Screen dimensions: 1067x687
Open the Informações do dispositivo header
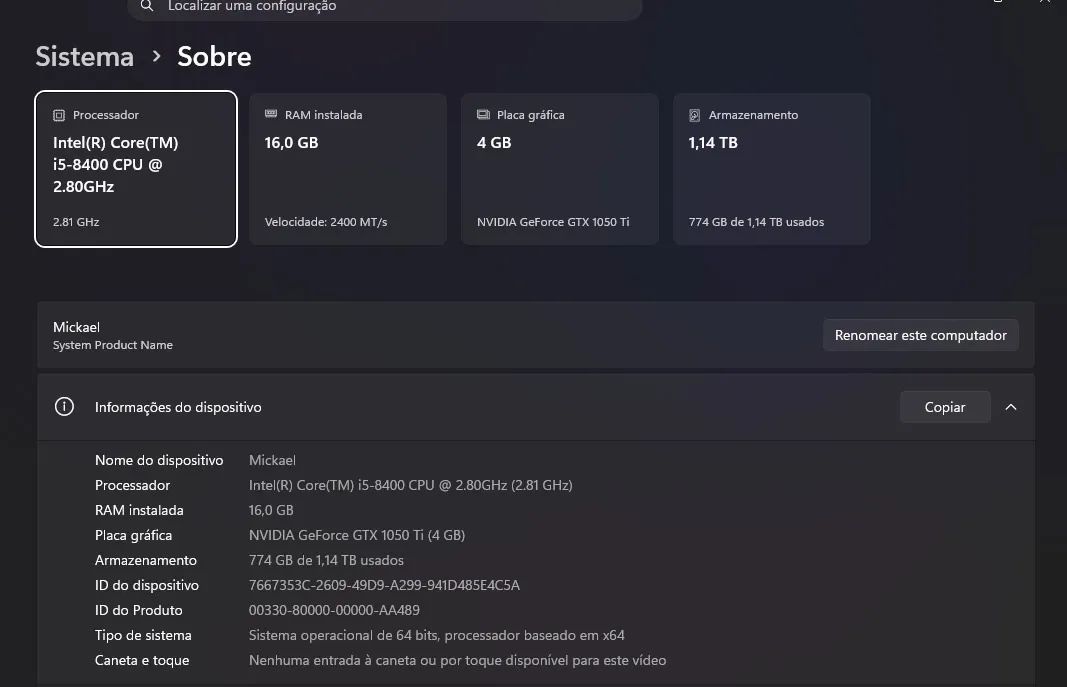tap(536, 407)
